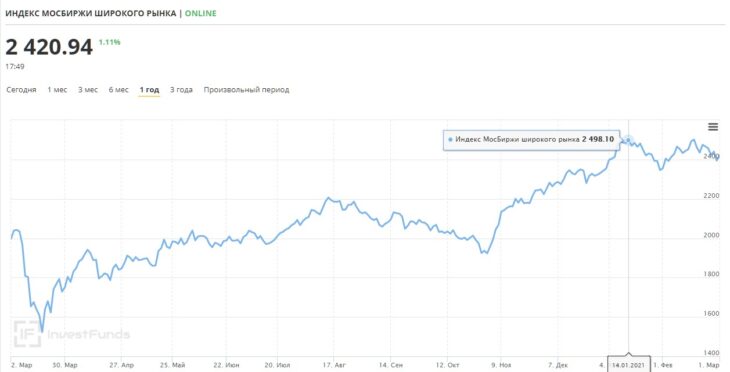Screen dimensions: 730x372
Task: Click the 27. Апр axis label
Action: pos(122,365)
